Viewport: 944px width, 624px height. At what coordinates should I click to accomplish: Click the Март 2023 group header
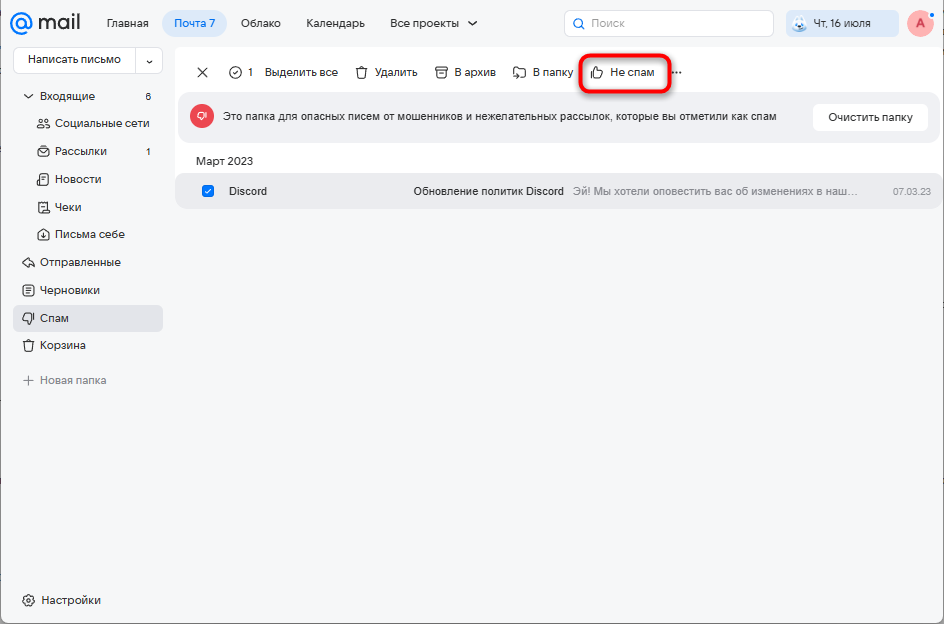click(224, 161)
